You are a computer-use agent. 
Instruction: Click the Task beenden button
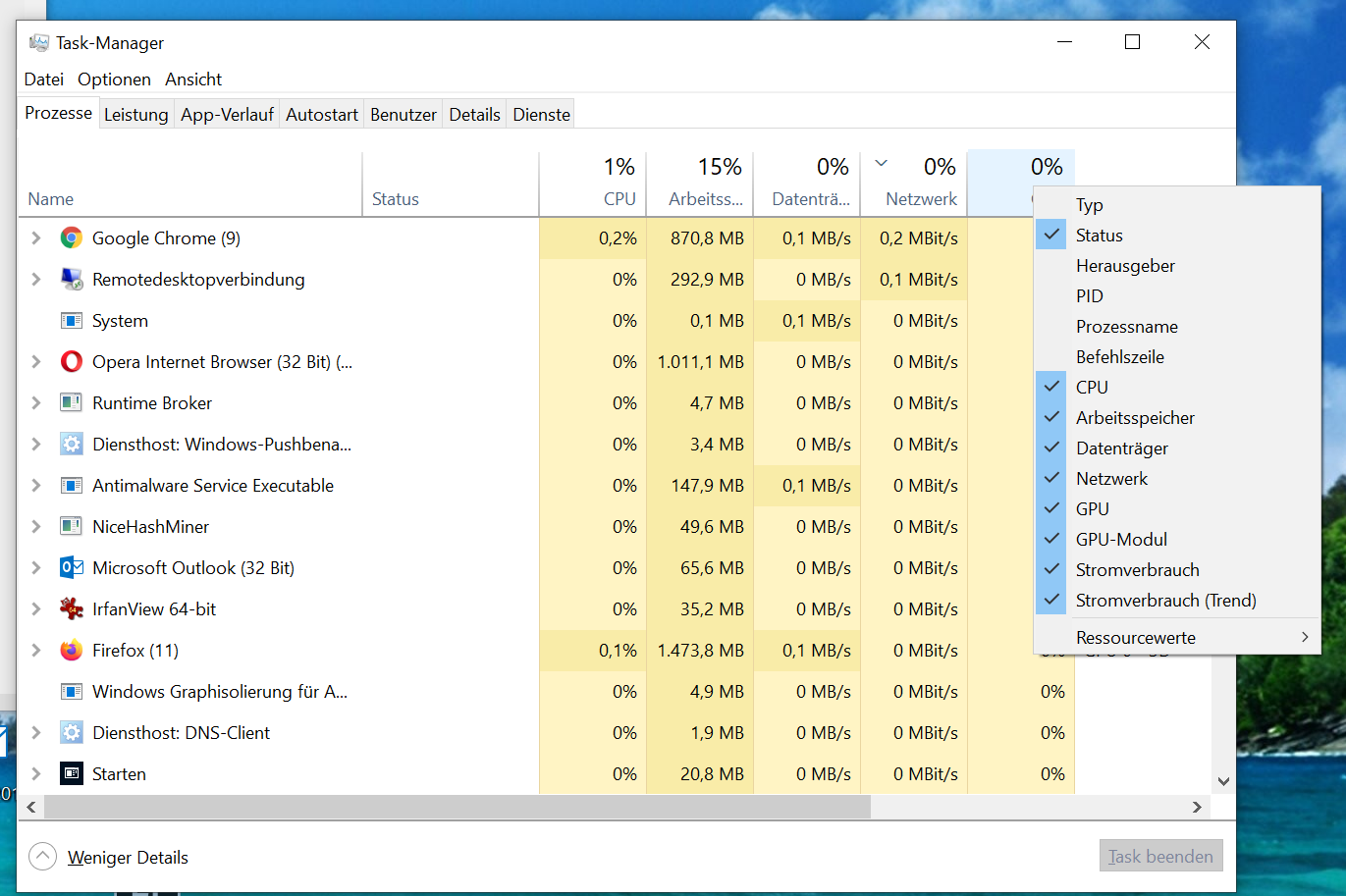pyautogui.click(x=1160, y=857)
